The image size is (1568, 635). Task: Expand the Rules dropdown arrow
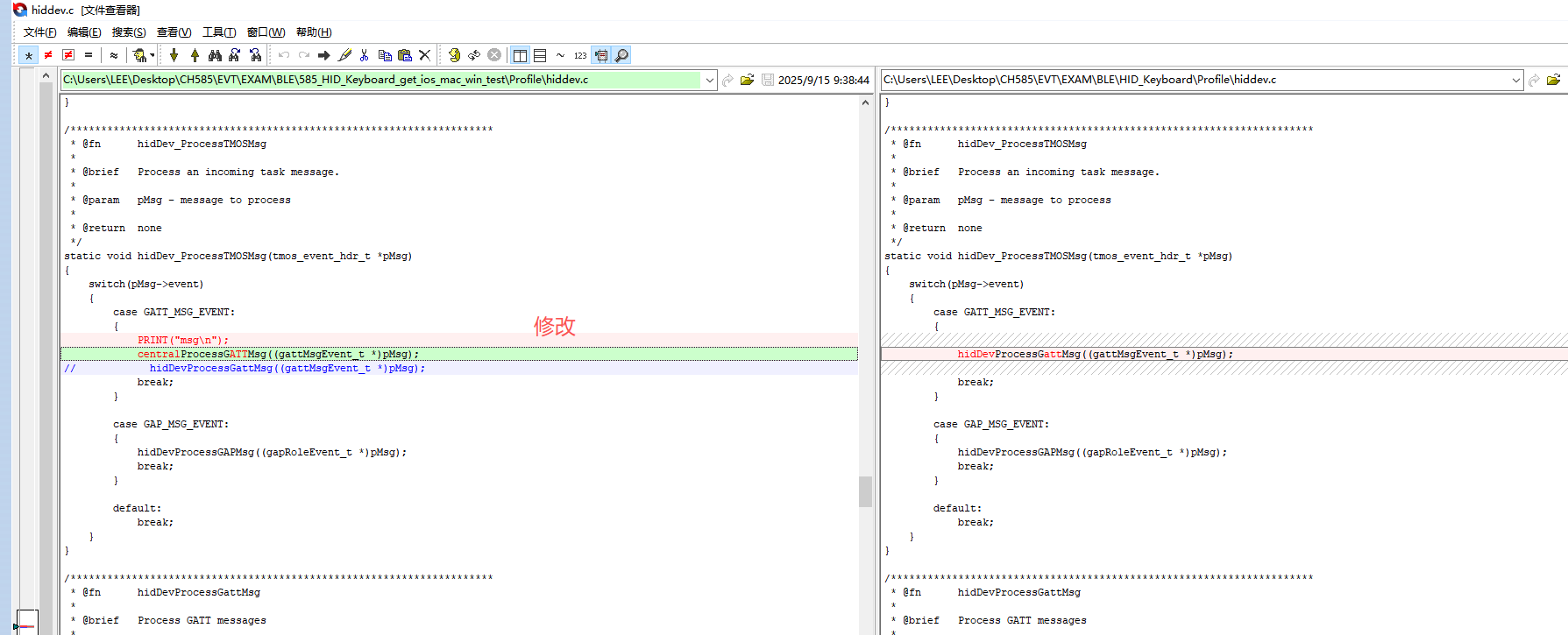click(x=153, y=55)
